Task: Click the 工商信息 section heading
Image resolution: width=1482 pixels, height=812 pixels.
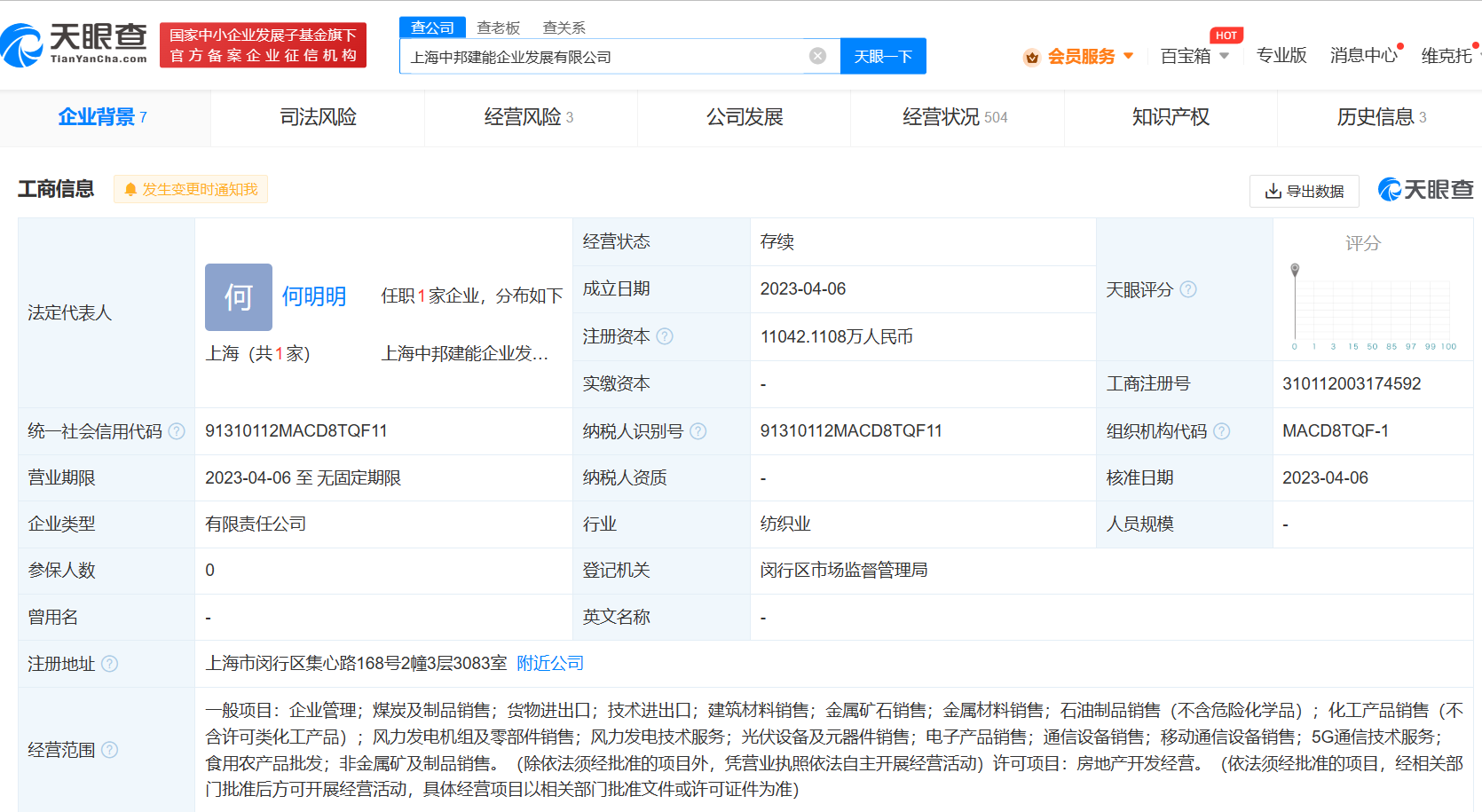Action: pyautogui.click(x=56, y=189)
